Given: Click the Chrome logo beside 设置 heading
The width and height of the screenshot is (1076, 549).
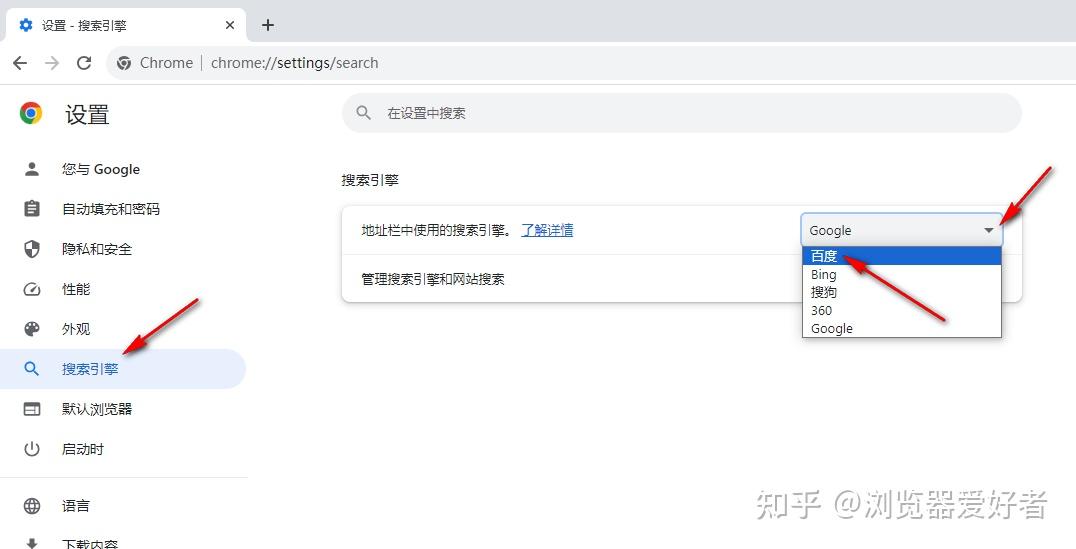Looking at the screenshot, I should [31, 113].
